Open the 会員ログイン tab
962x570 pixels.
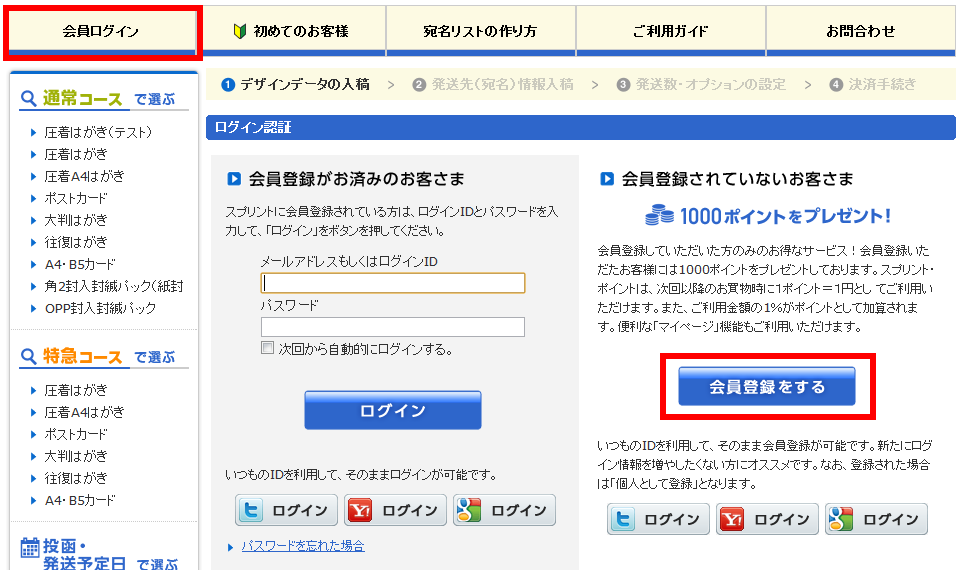(102, 31)
